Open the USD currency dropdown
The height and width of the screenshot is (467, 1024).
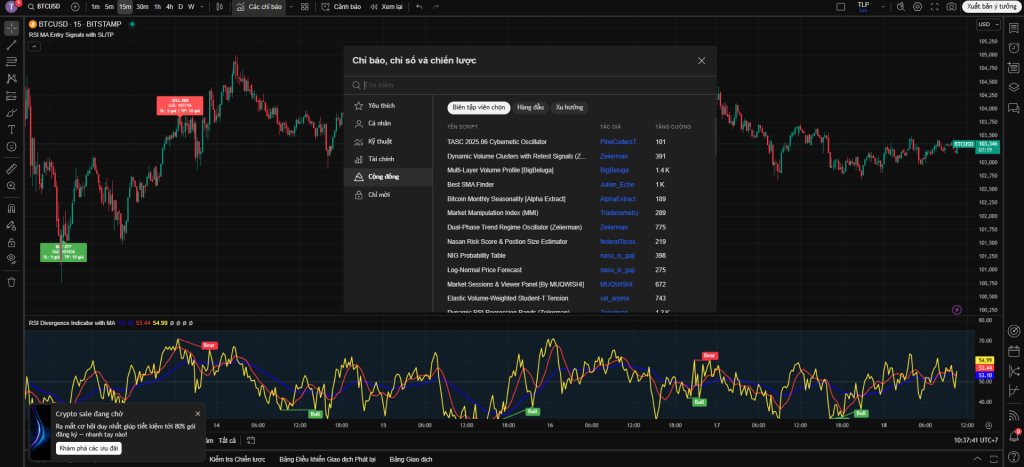click(x=986, y=24)
